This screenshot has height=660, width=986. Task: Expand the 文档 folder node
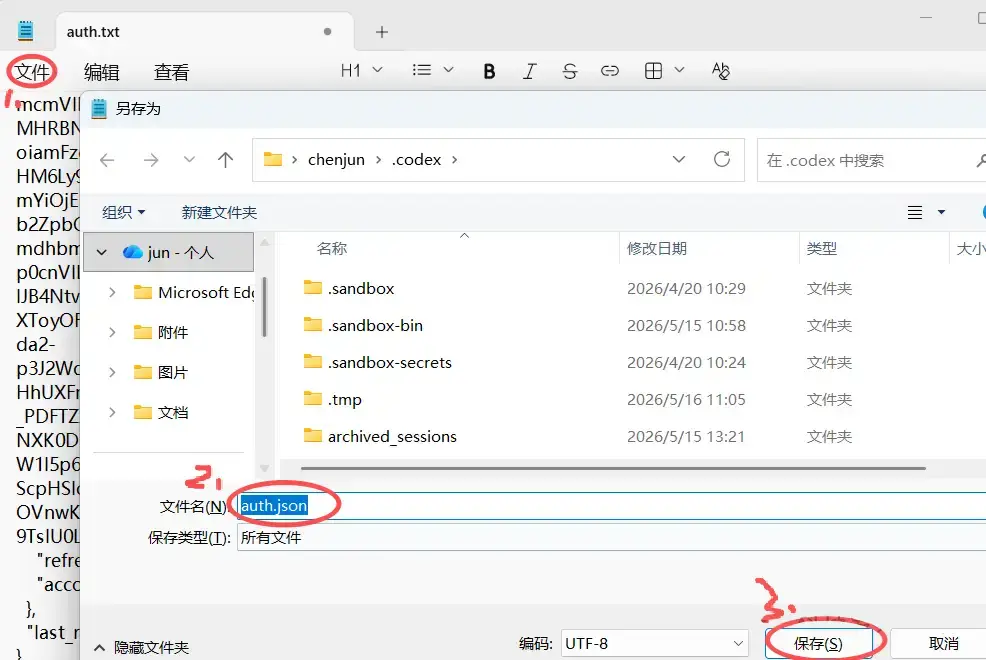[112, 413]
